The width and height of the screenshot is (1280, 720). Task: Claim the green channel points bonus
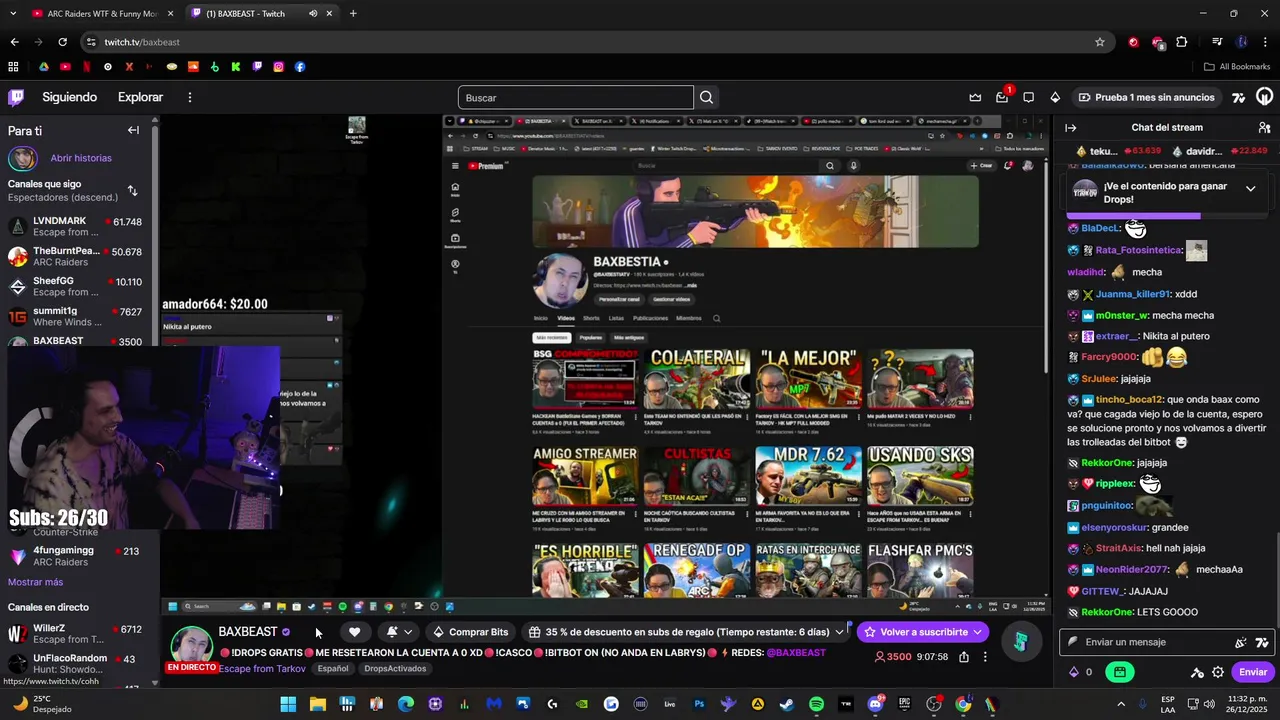pyautogui.click(x=1120, y=672)
